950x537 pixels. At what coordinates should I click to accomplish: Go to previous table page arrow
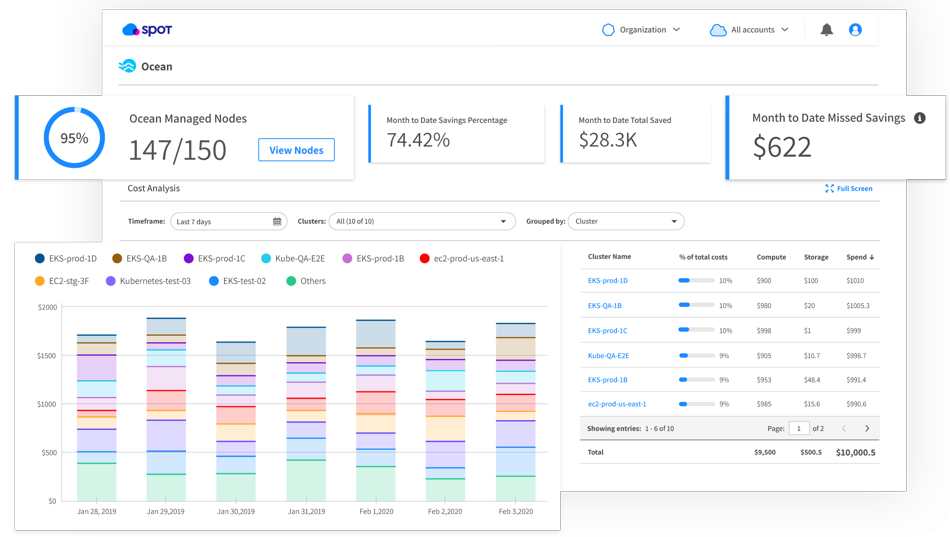coord(843,428)
